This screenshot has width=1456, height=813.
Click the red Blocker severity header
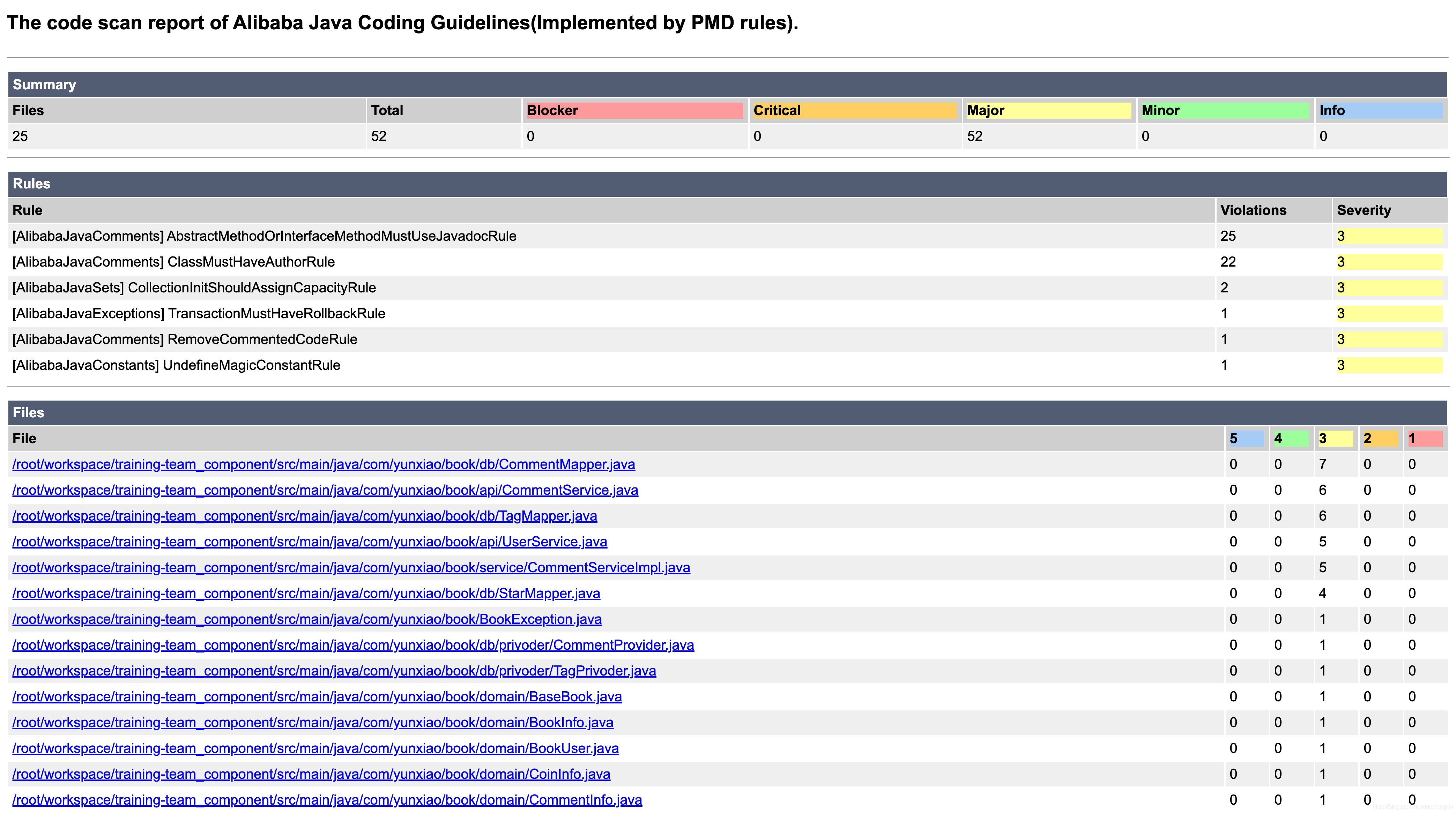tap(635, 111)
